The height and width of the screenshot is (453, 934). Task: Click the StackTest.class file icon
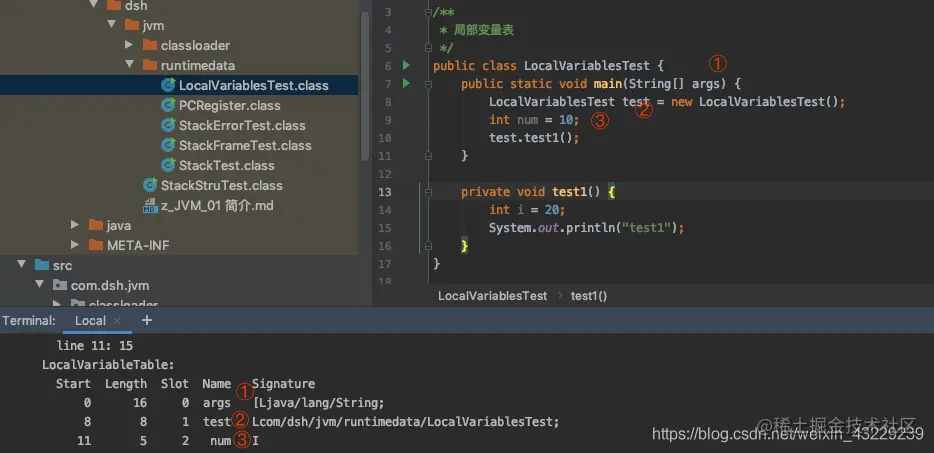coord(169,165)
